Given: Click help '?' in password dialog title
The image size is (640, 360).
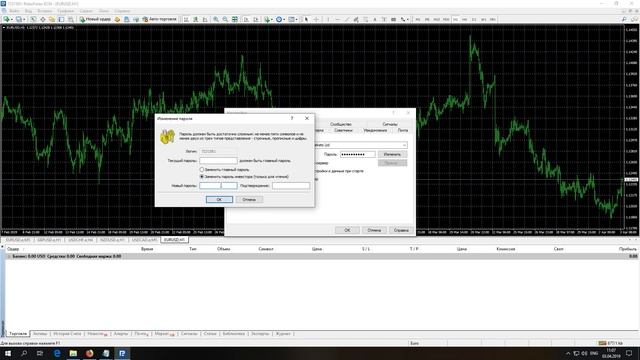Looking at the screenshot, I should coord(292,118).
